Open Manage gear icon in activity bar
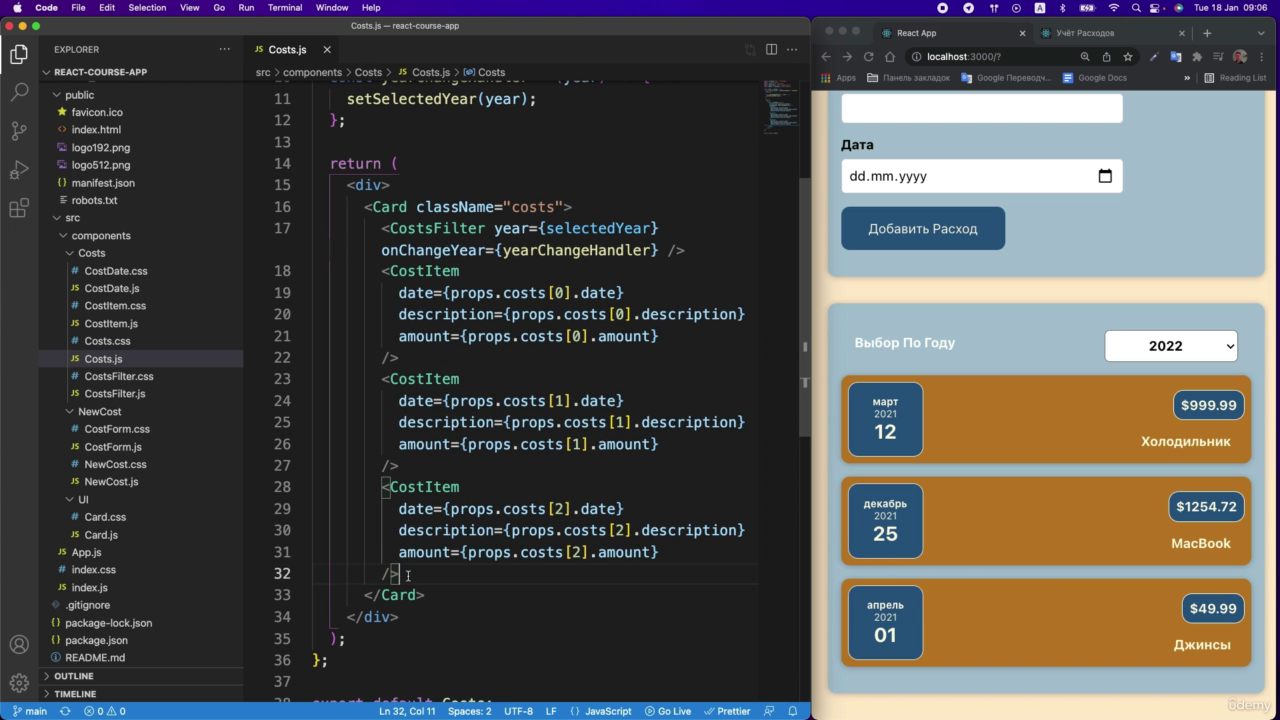The width and height of the screenshot is (1280, 720). 19,683
